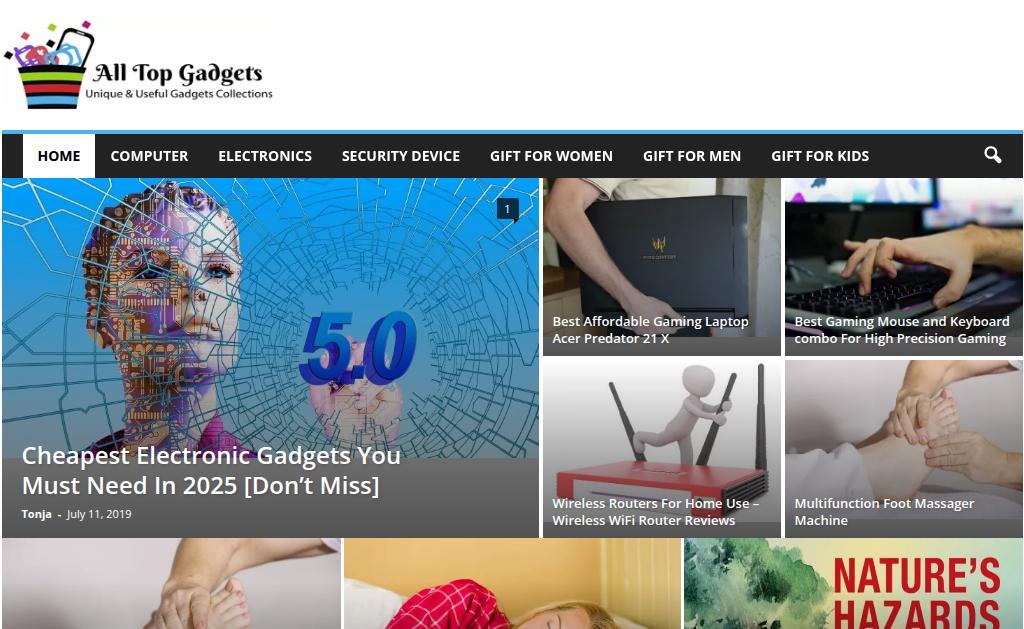Click author name Tonja

point(37,514)
